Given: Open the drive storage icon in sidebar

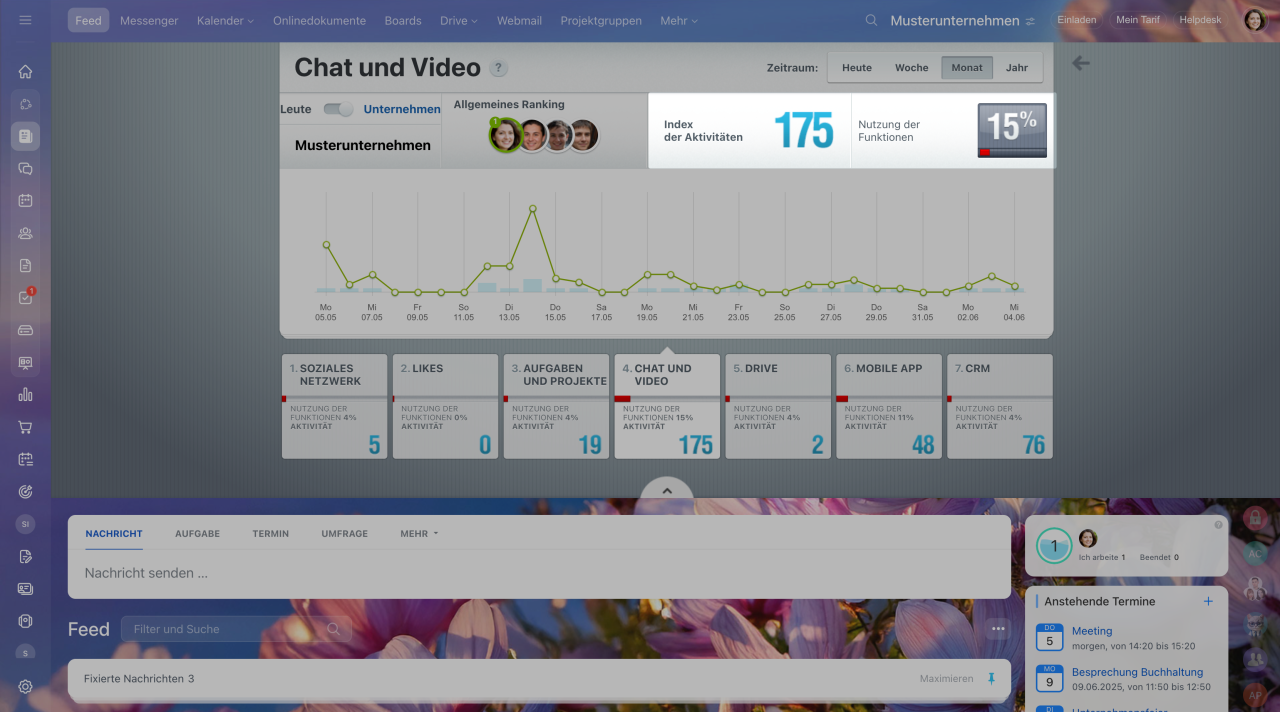Looking at the screenshot, I should point(25,330).
